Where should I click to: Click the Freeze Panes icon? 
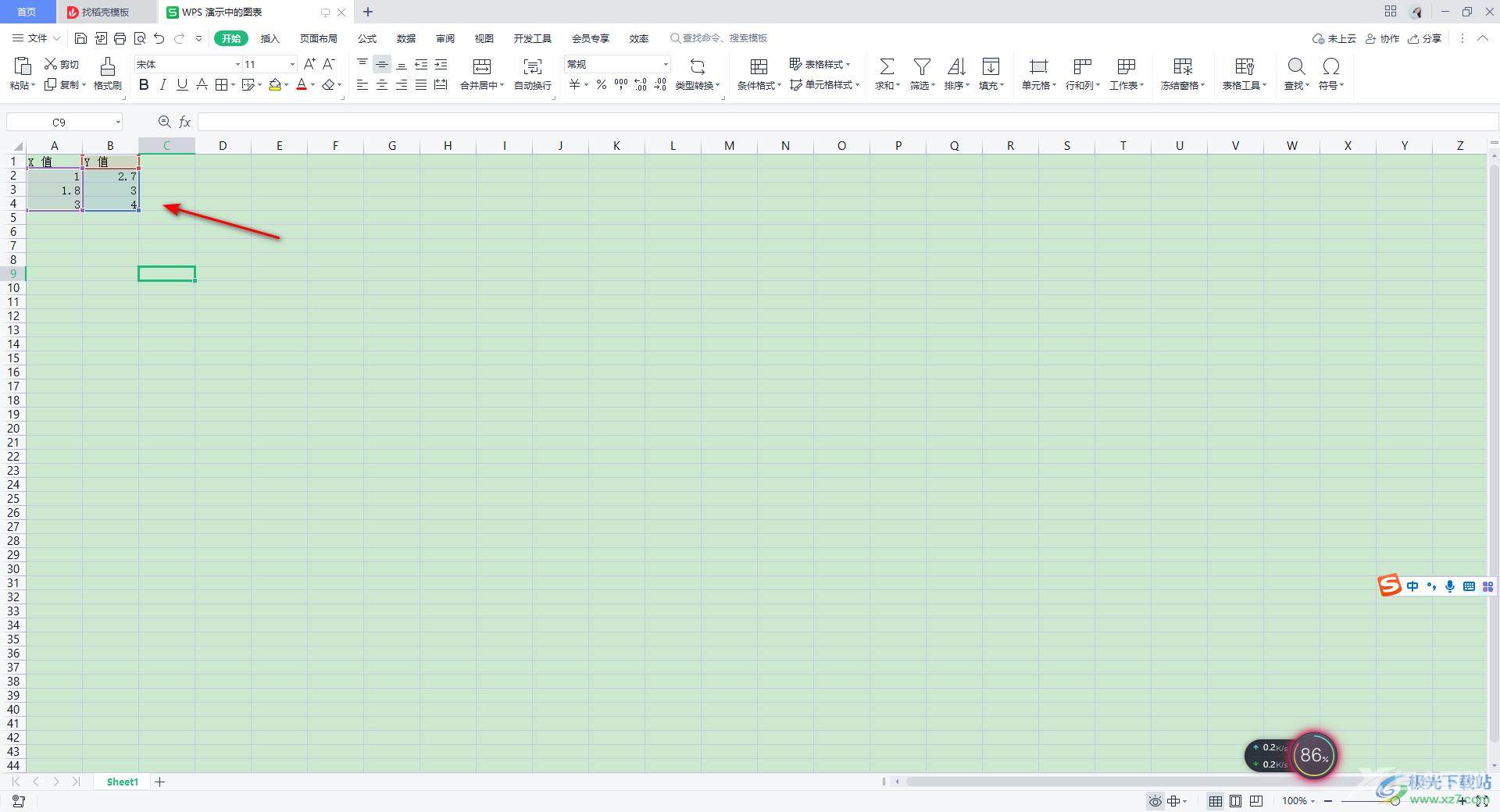(1183, 66)
